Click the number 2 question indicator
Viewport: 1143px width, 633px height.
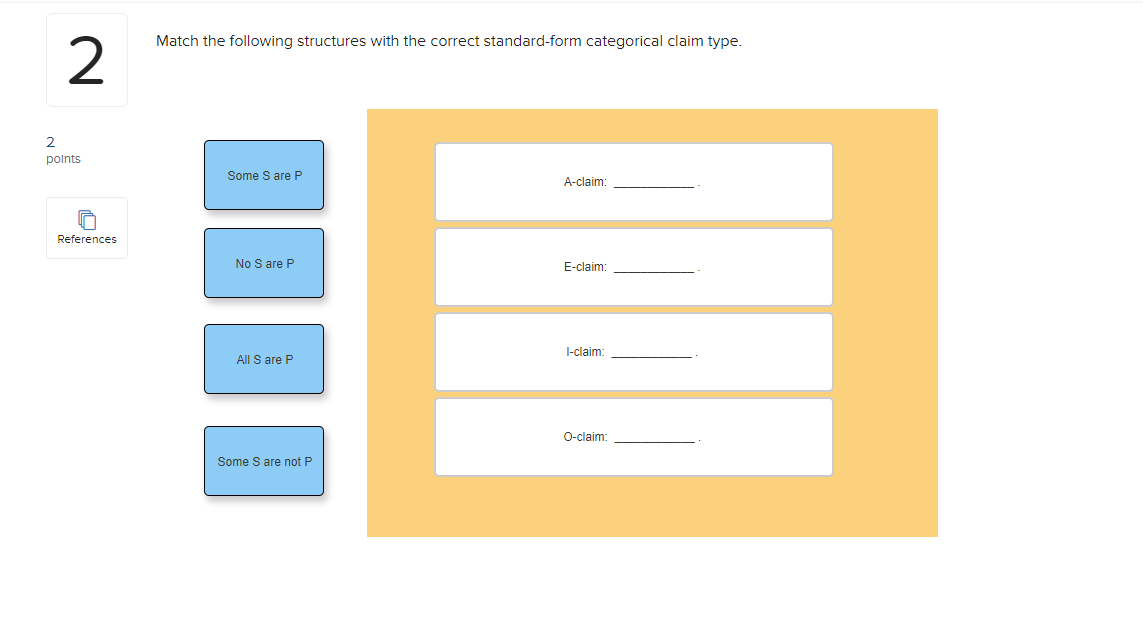(x=87, y=60)
